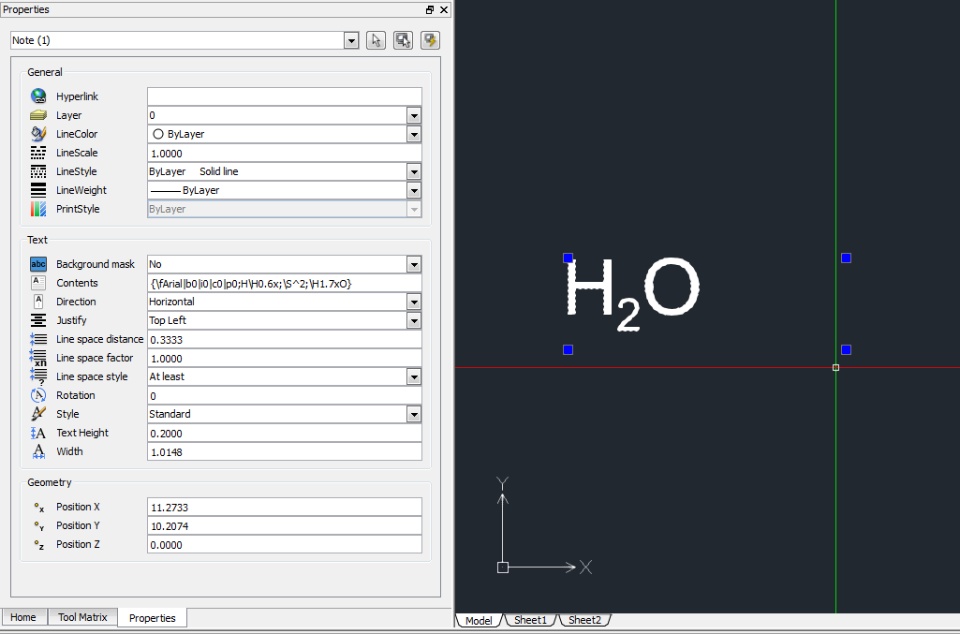Undock the Properties panel with the float button

coord(429,9)
